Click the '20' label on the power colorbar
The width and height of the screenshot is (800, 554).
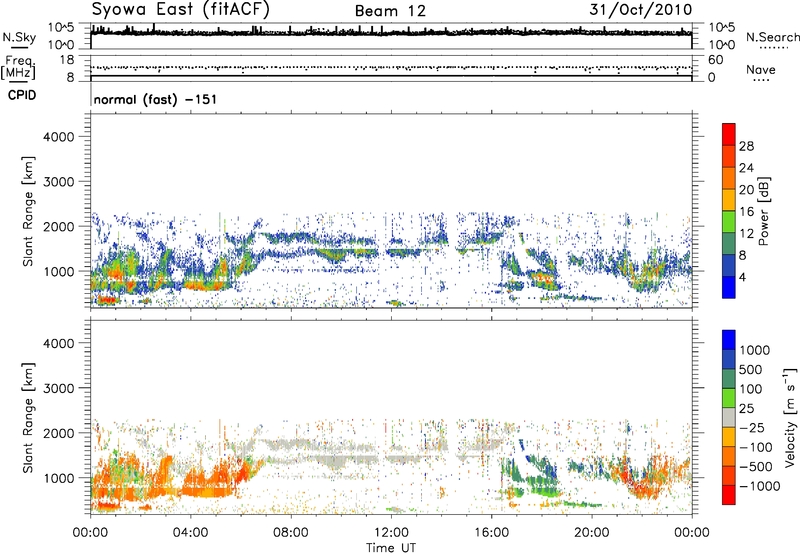[x=746, y=190]
